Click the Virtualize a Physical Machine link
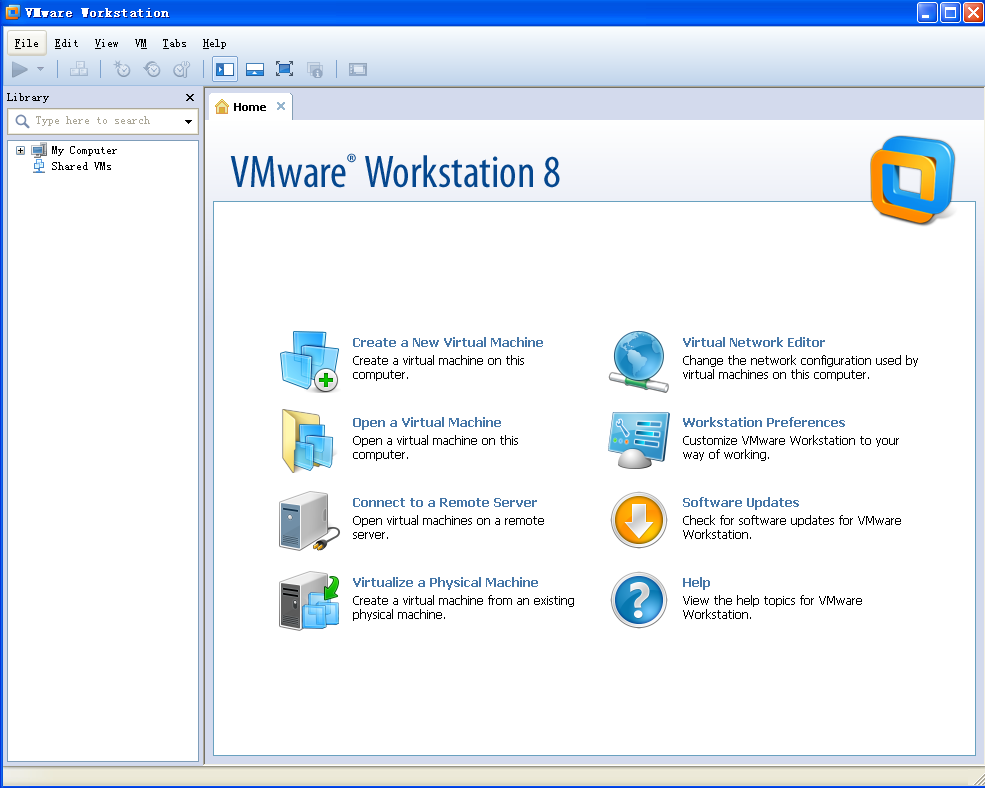The height and width of the screenshot is (788, 985). [x=445, y=583]
